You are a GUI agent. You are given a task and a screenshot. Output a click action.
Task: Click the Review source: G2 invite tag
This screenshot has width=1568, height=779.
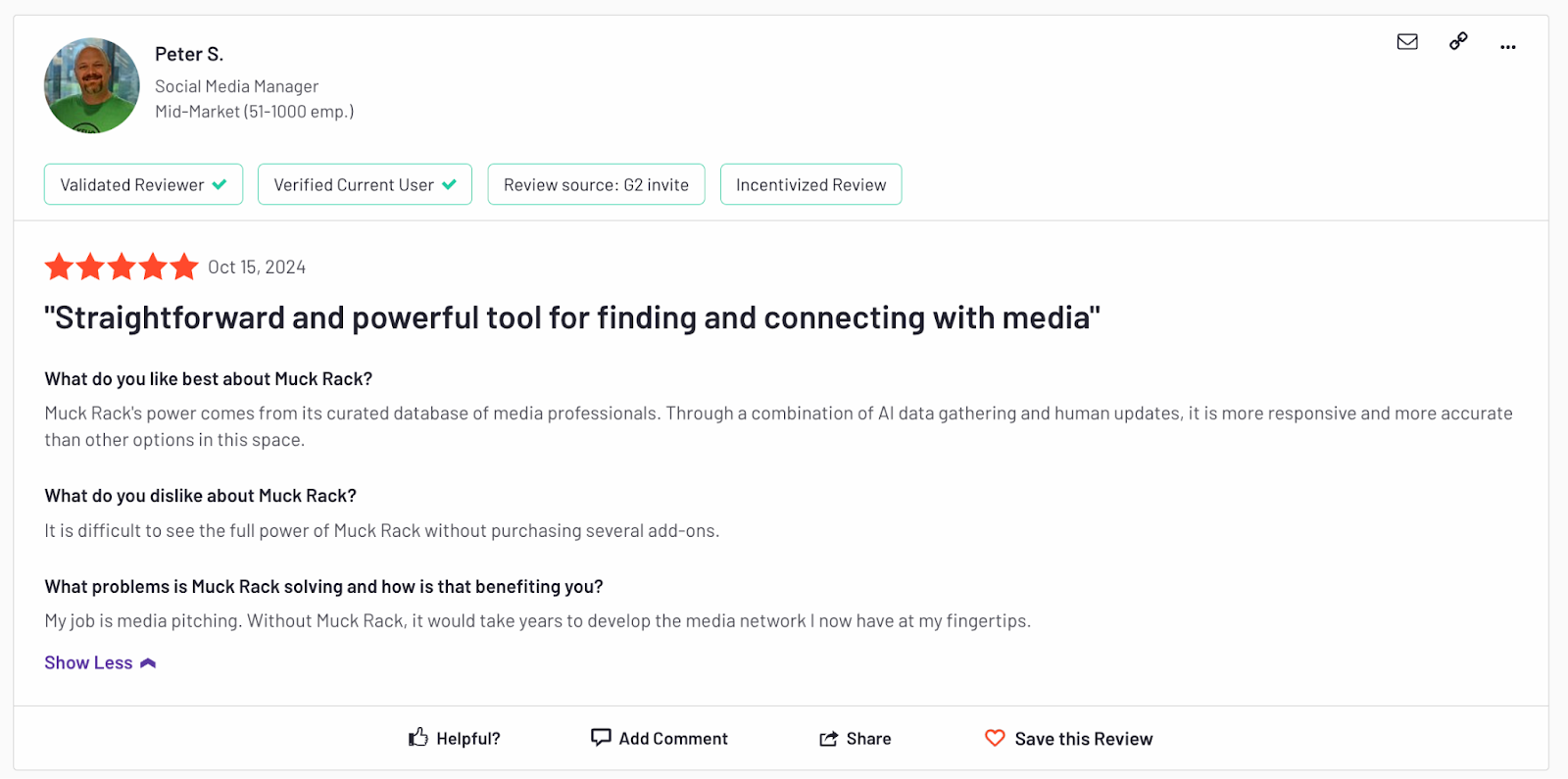[x=596, y=184]
